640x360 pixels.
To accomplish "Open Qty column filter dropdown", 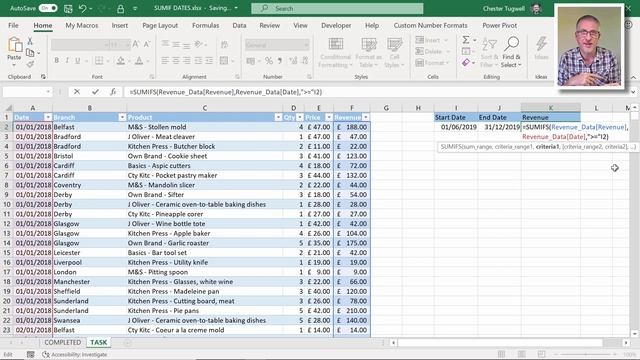I will 300,117.
